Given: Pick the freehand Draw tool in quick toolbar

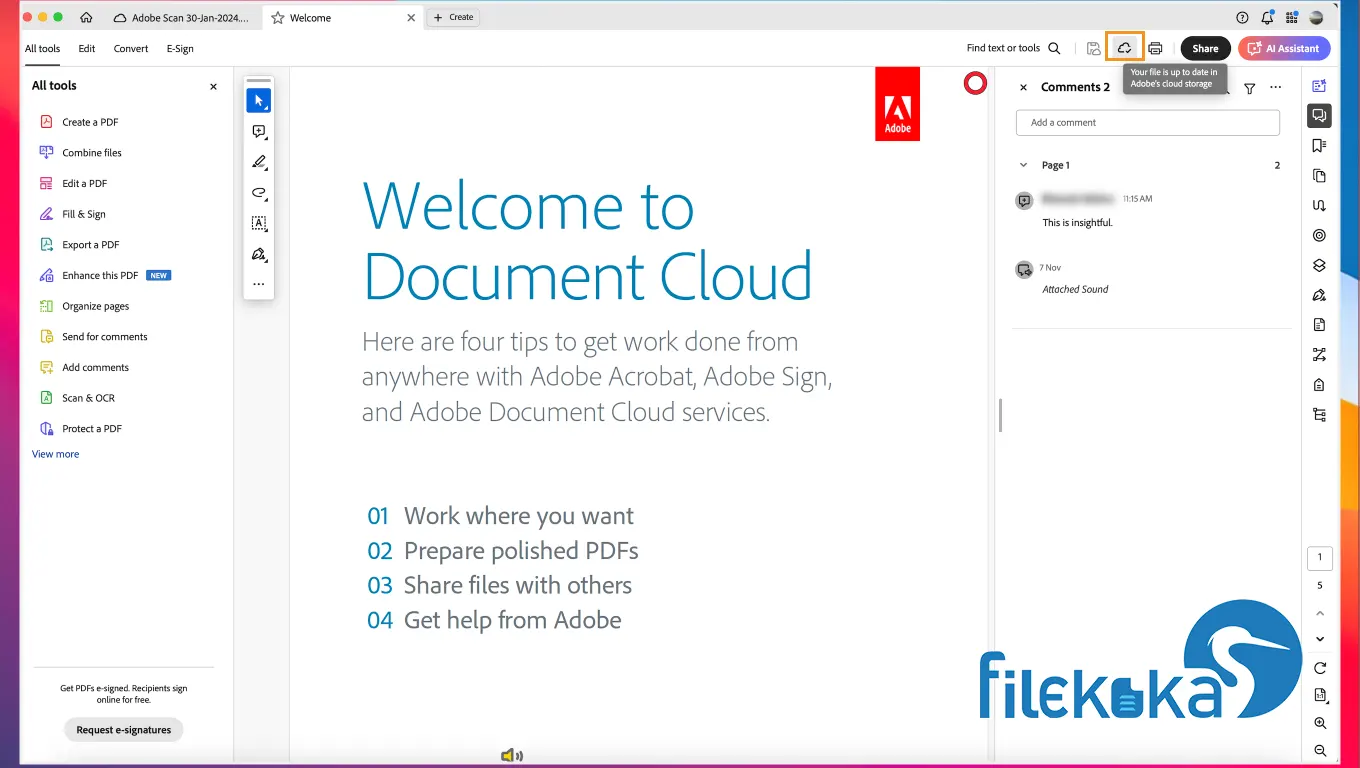Looking at the screenshot, I should tap(258, 193).
